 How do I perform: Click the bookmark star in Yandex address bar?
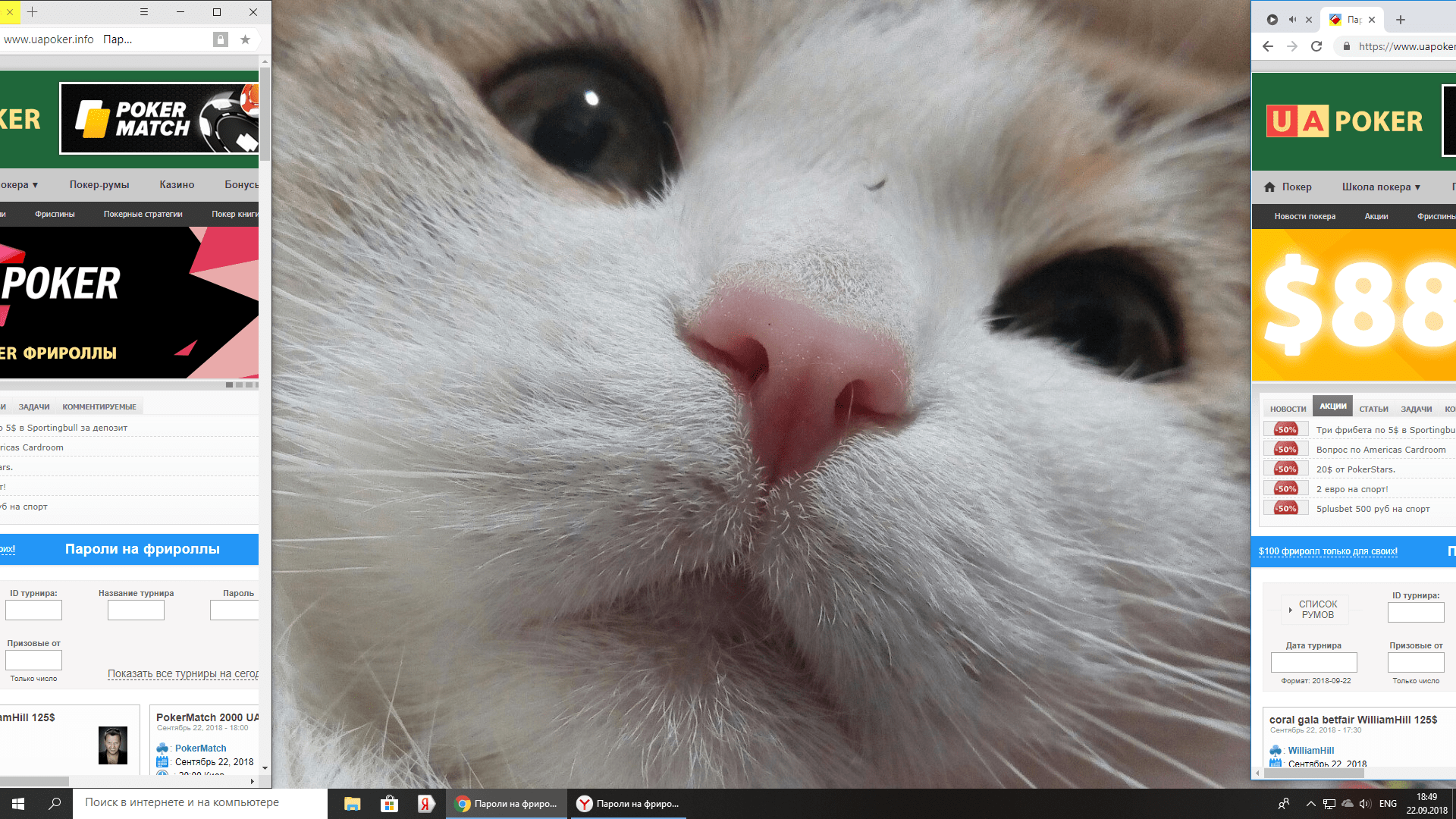tap(245, 39)
